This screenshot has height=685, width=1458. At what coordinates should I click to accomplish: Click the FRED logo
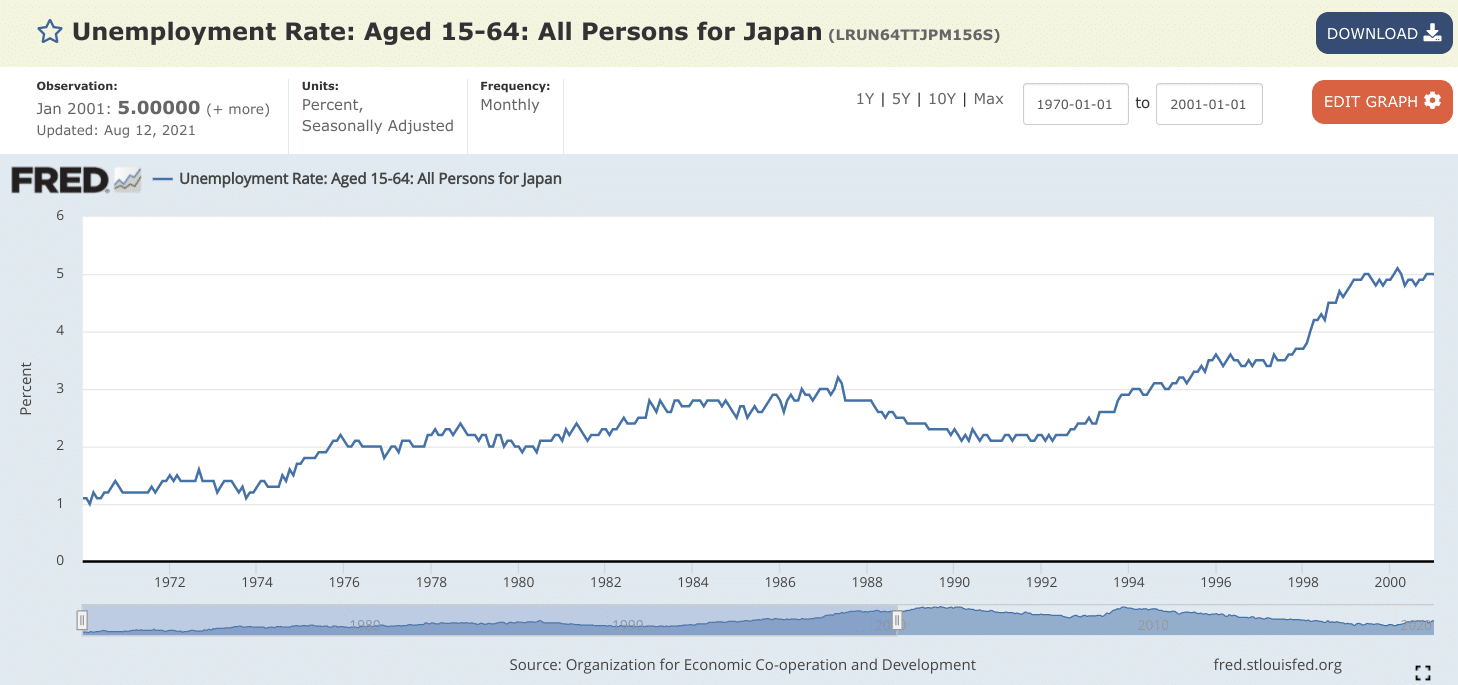(63, 179)
